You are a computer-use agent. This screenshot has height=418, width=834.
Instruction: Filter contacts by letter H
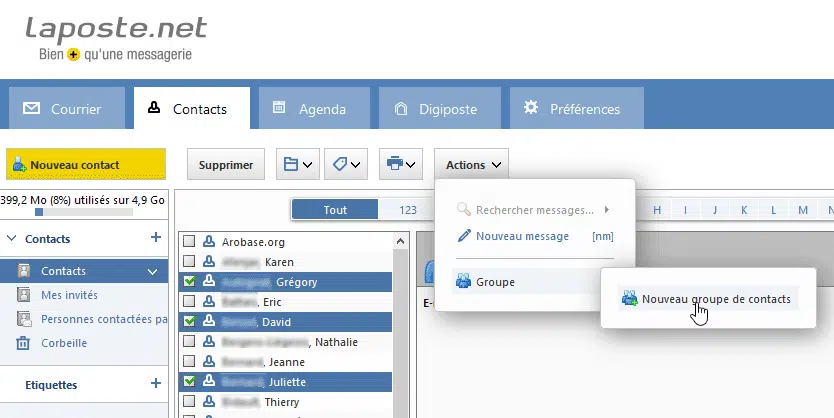[657, 210]
